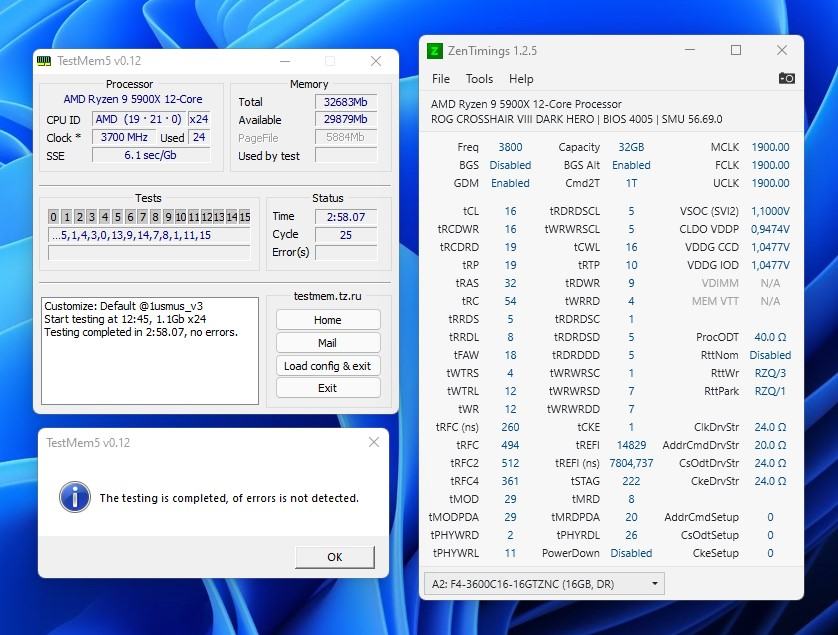Click the Time field showing 2:58.07
The width and height of the screenshot is (838, 635).
tap(346, 216)
